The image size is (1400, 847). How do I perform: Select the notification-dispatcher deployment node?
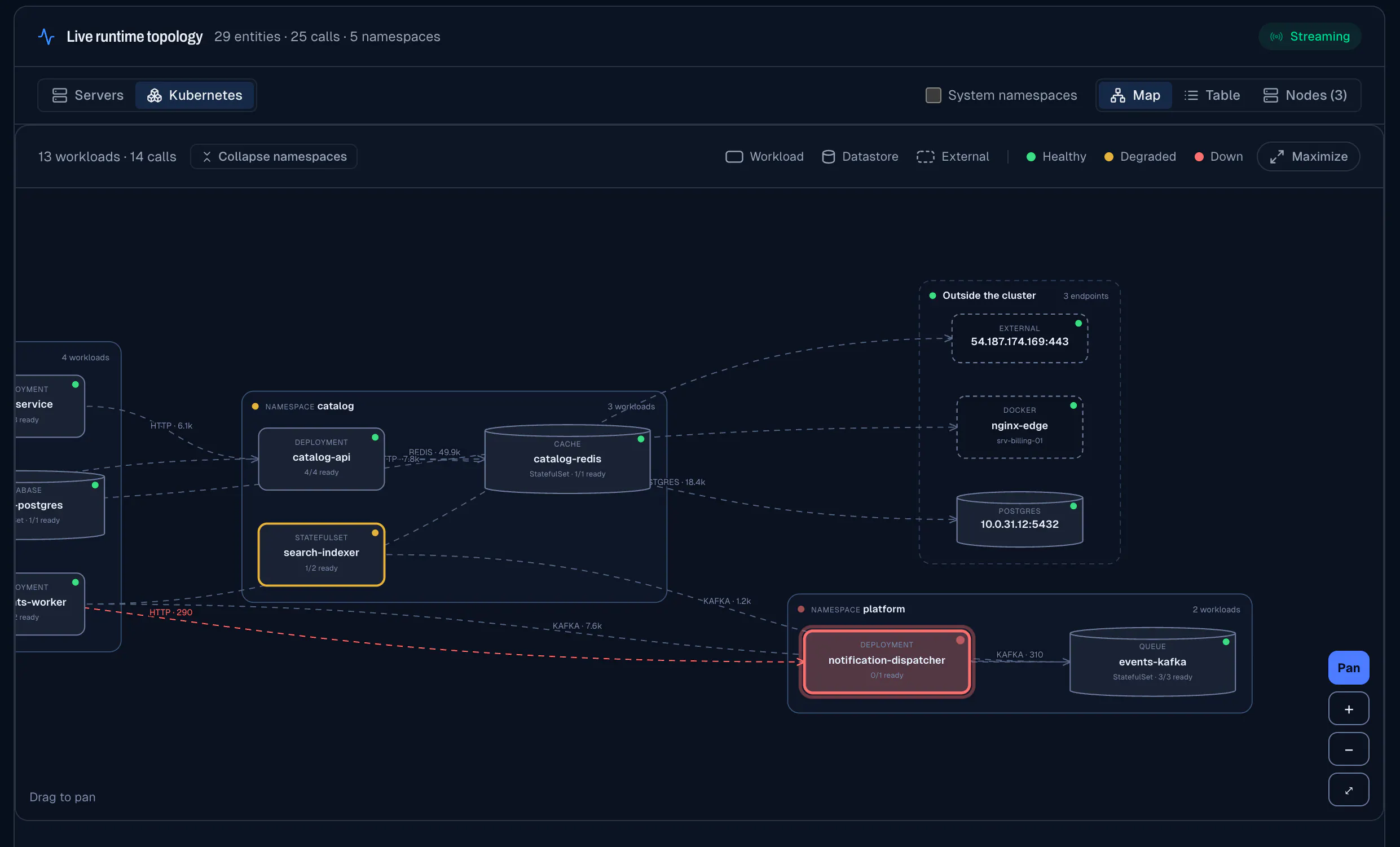tap(886, 661)
